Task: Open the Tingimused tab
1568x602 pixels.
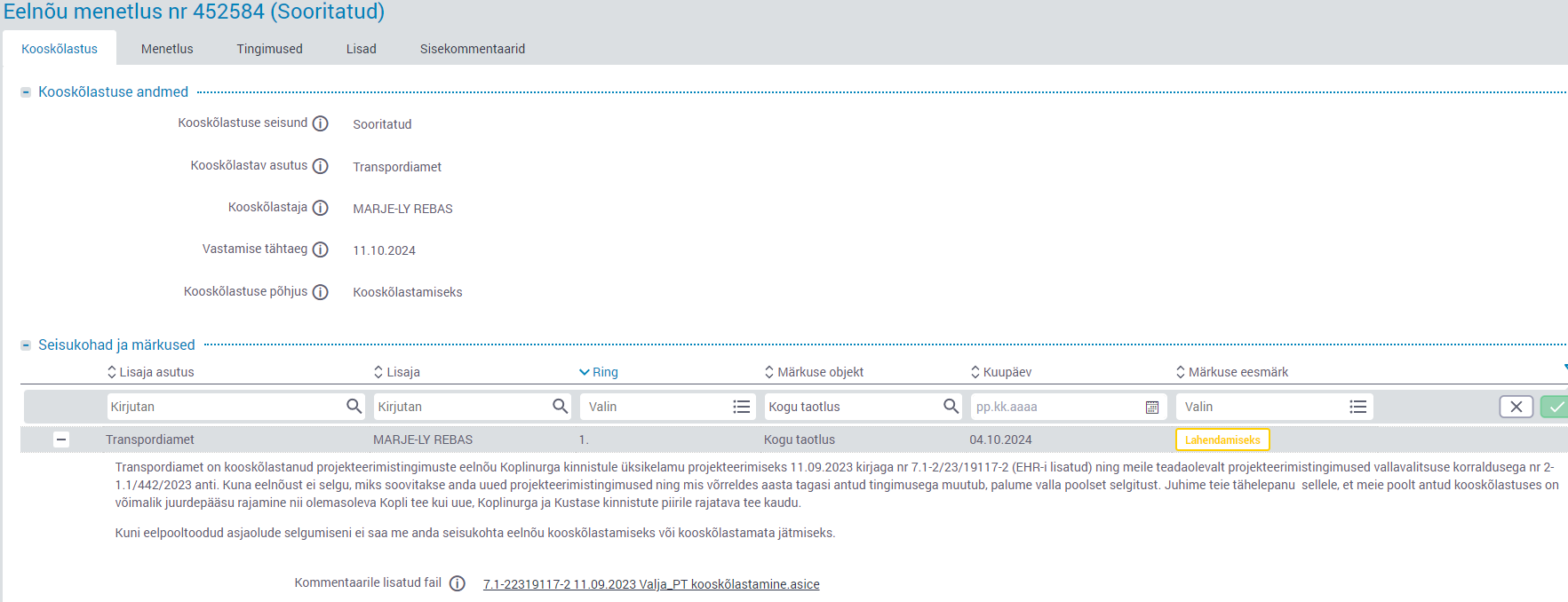Action: pos(269,49)
